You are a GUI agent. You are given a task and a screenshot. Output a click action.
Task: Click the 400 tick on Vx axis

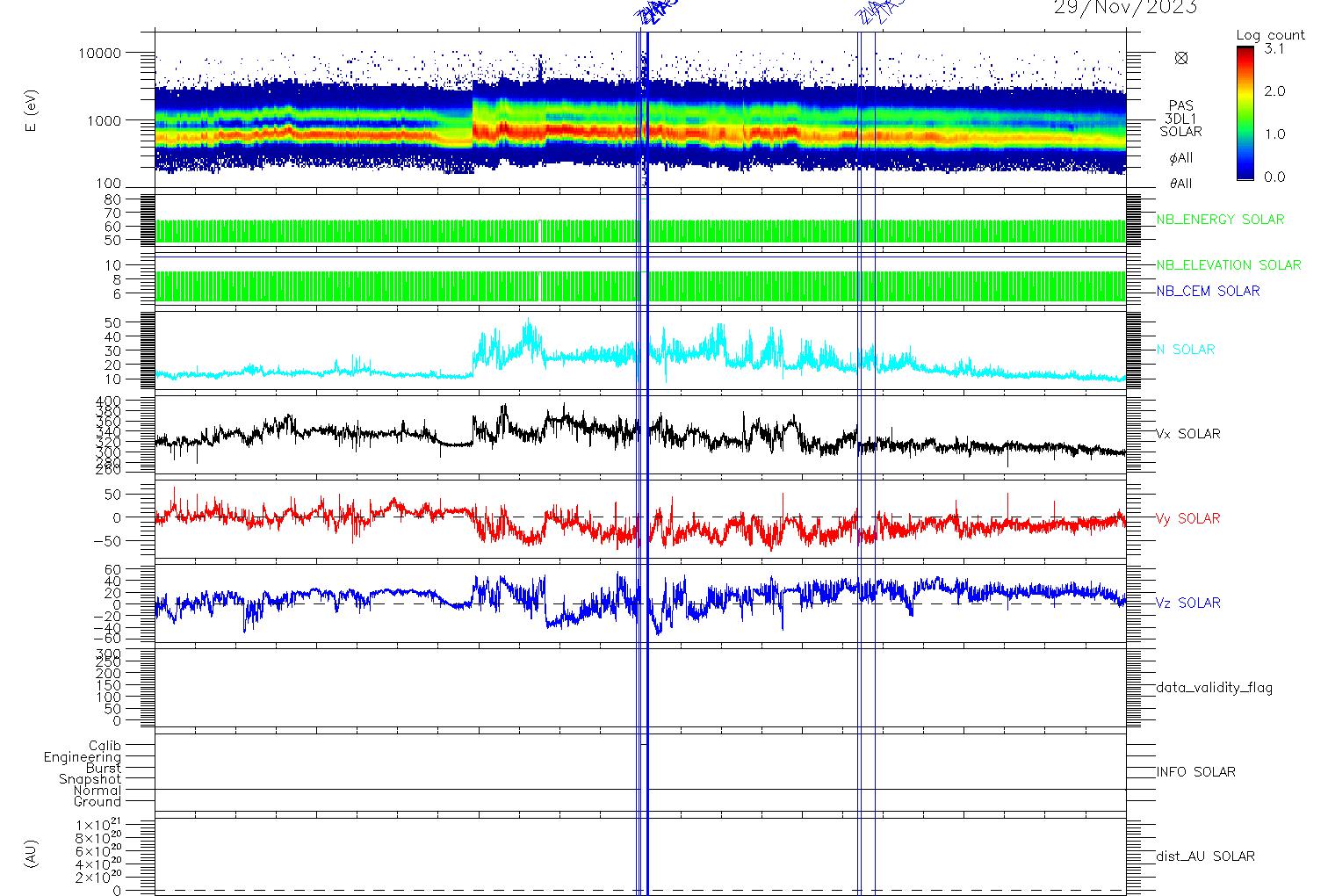coord(109,401)
